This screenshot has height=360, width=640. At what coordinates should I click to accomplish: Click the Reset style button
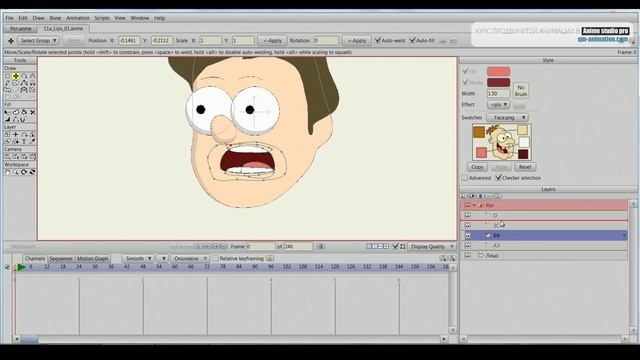tap(525, 167)
